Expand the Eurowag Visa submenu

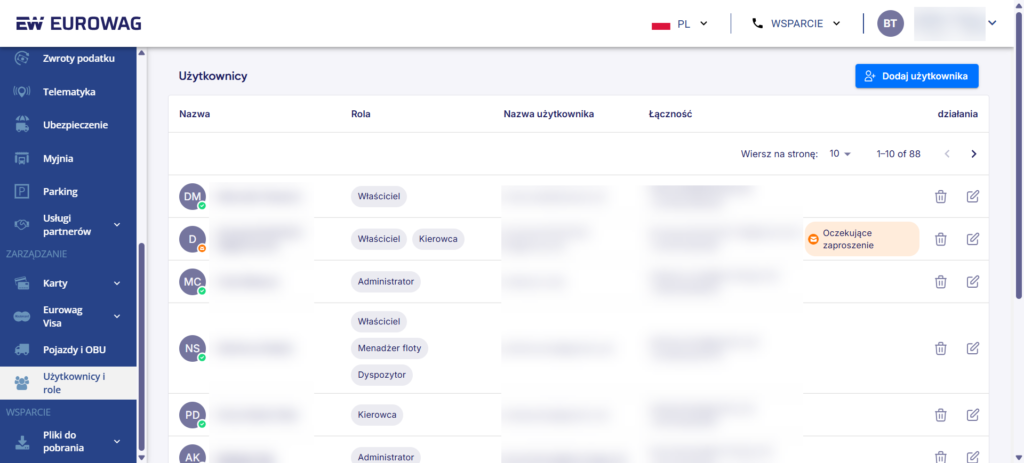point(117,316)
